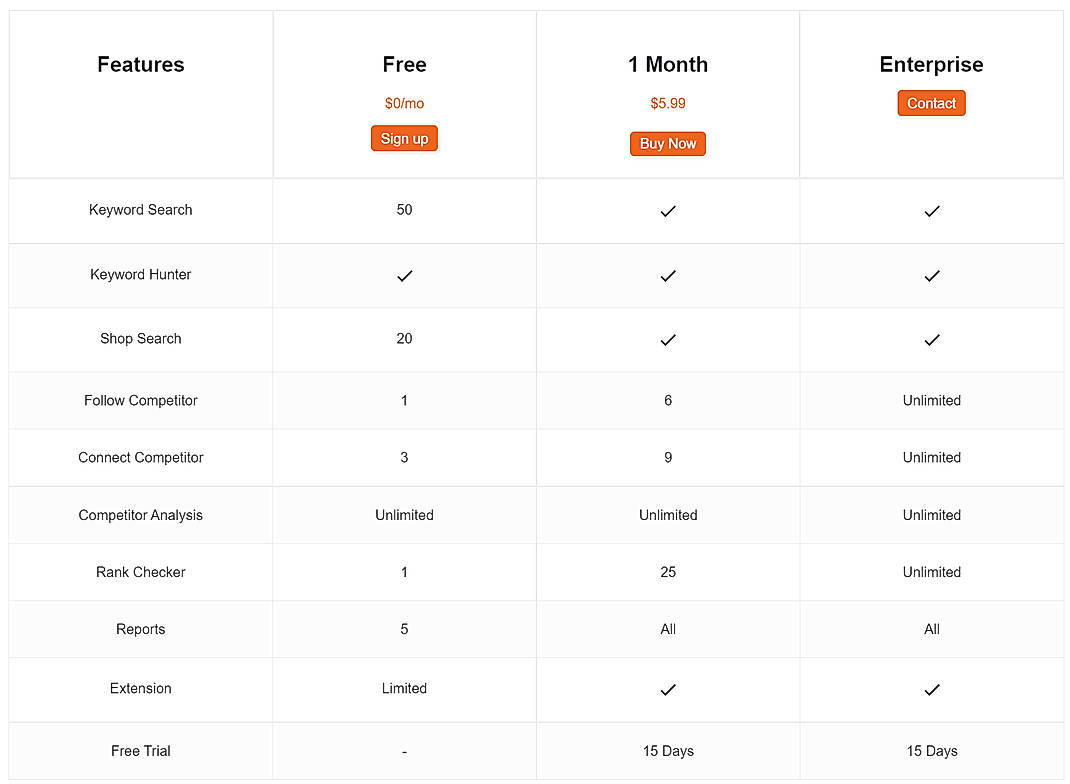Viewport: 1070px width, 784px height.
Task: Click the Keyword Hunter checkmark under Enterprise
Action: tap(931, 276)
